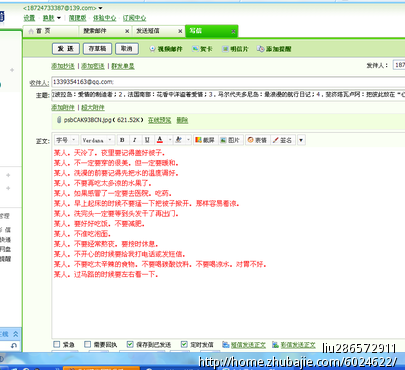Open the 换肤 skin dropdown
This screenshot has height=370, width=405.
point(52,18)
